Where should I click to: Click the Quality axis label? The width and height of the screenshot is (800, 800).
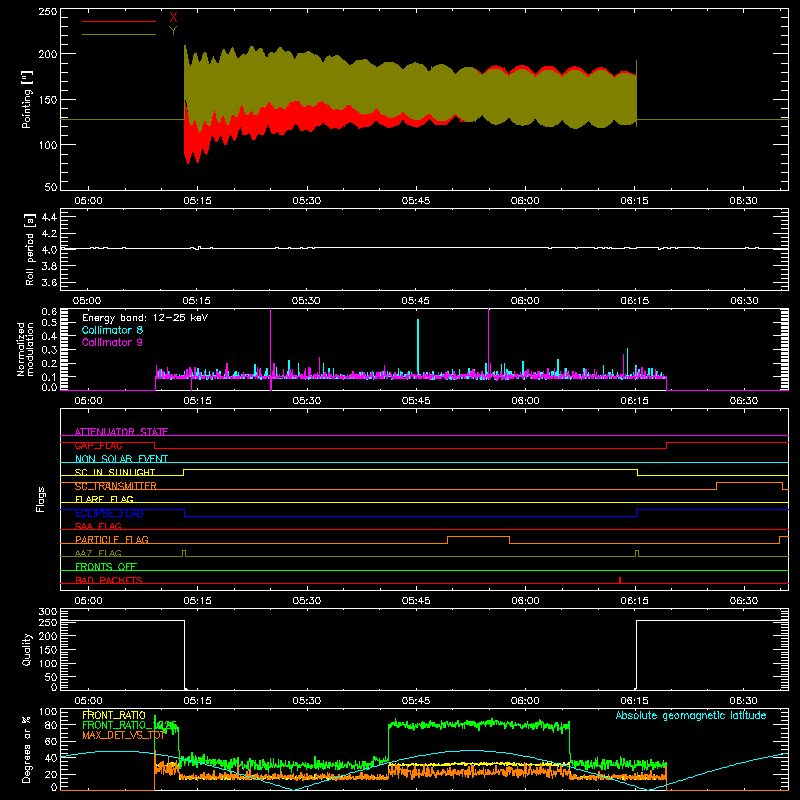(x=27, y=649)
